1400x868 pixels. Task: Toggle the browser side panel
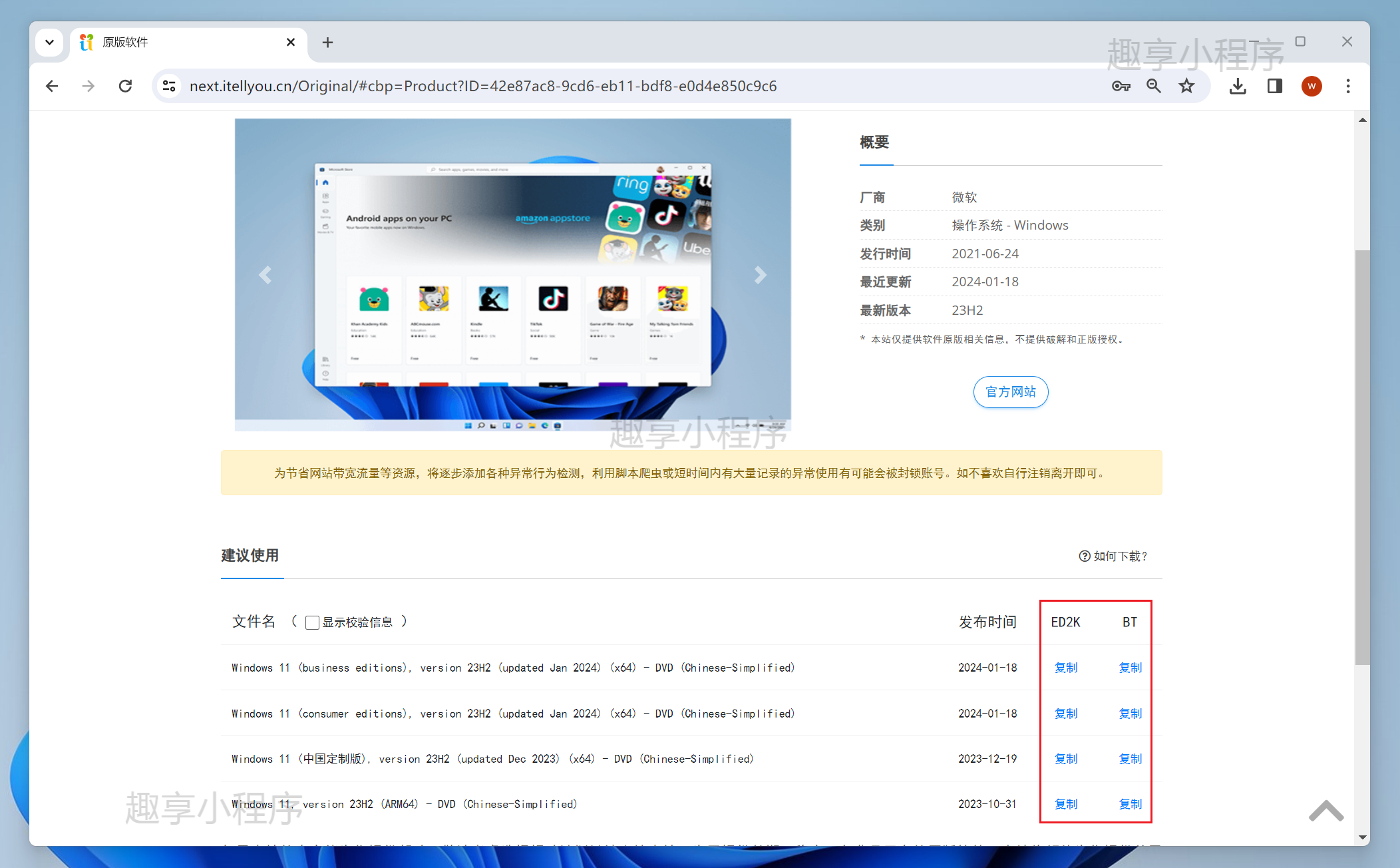(x=1275, y=86)
